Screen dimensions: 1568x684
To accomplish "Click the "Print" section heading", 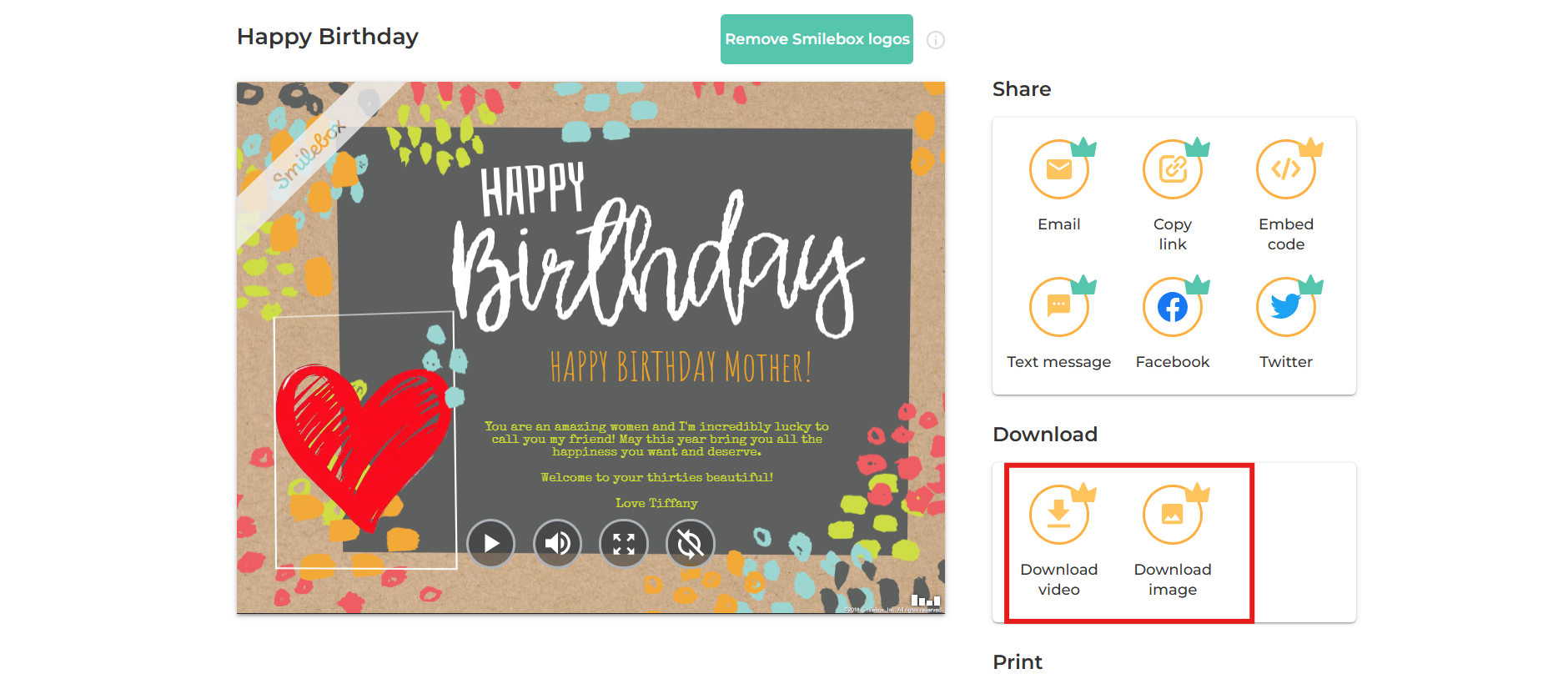I will pos(1018,662).
